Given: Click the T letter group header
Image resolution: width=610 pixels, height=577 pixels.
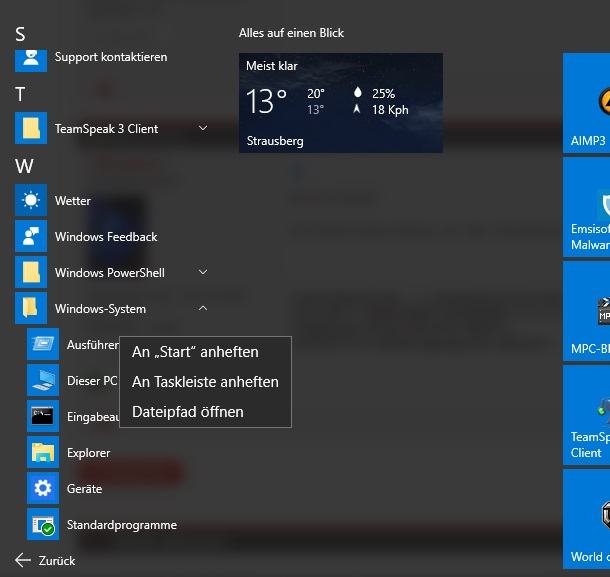Looking at the screenshot, I should (x=20, y=94).
